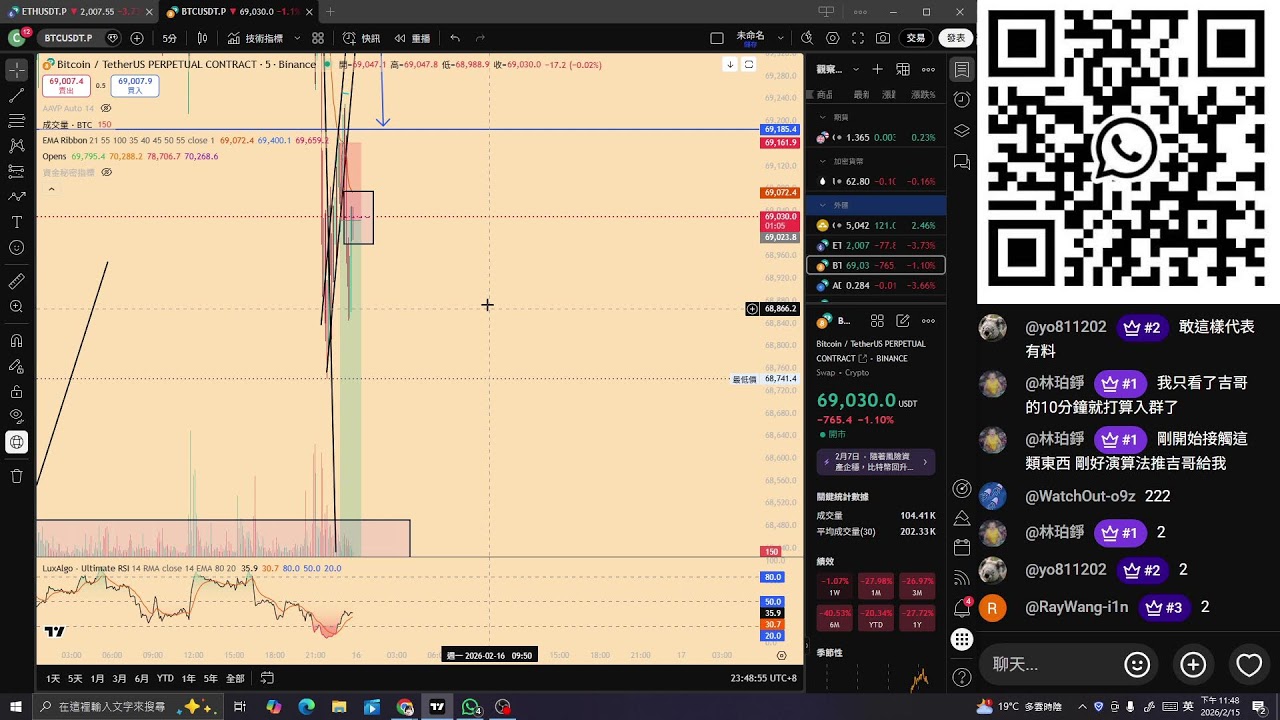Open the object tree layers panel
The image size is (1280, 720).
pyautogui.click(x=962, y=131)
